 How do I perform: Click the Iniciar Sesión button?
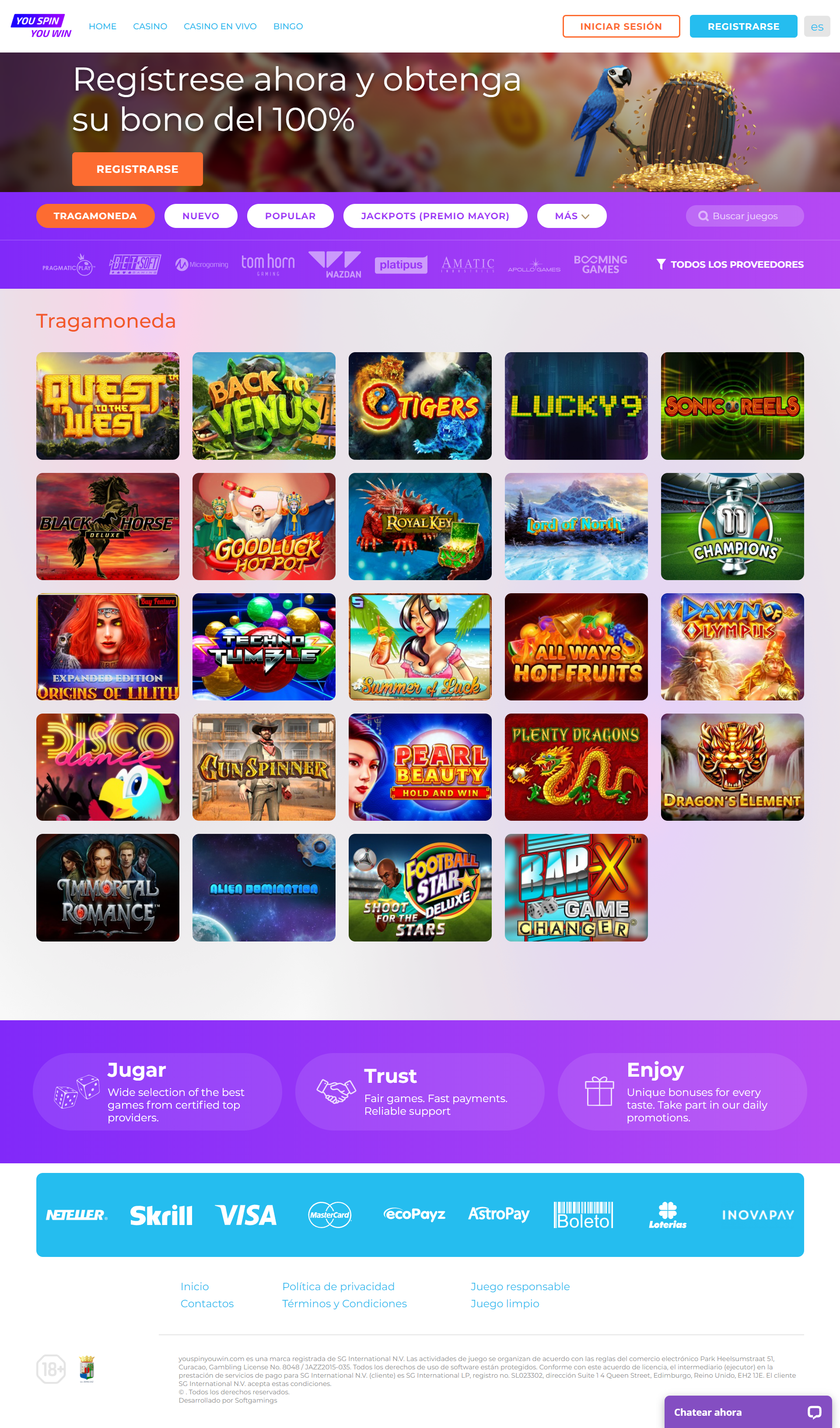(x=621, y=26)
